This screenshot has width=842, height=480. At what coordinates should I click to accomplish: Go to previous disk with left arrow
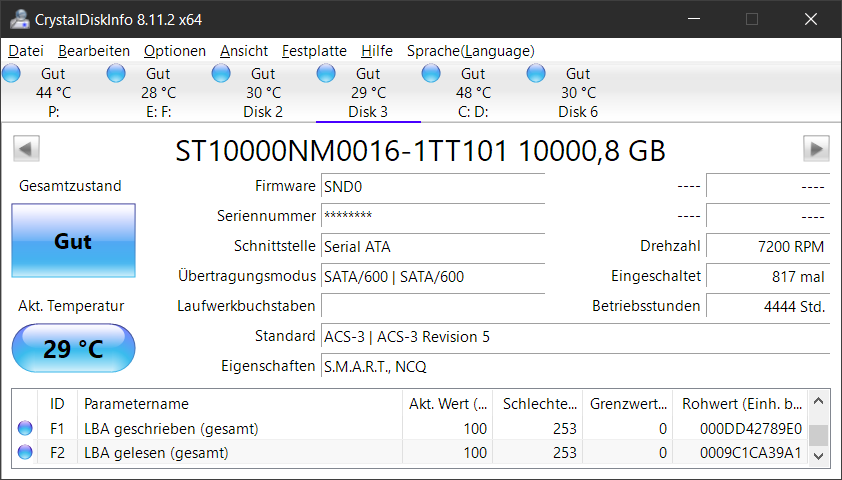coord(26,149)
